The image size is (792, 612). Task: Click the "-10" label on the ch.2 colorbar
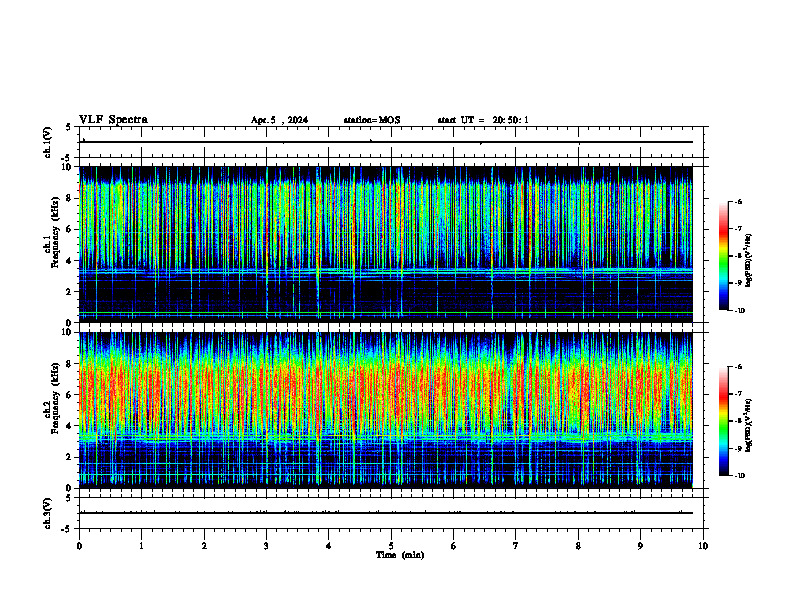pos(739,476)
